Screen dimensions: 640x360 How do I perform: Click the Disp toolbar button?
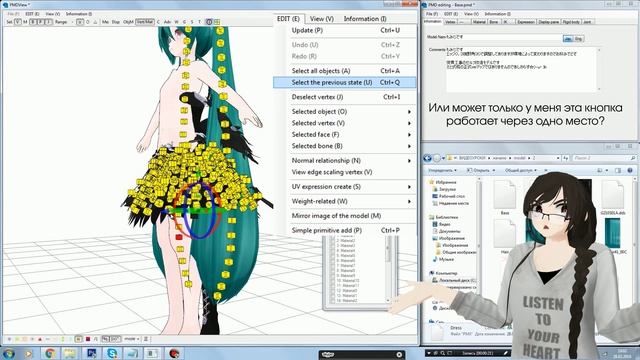point(116,22)
